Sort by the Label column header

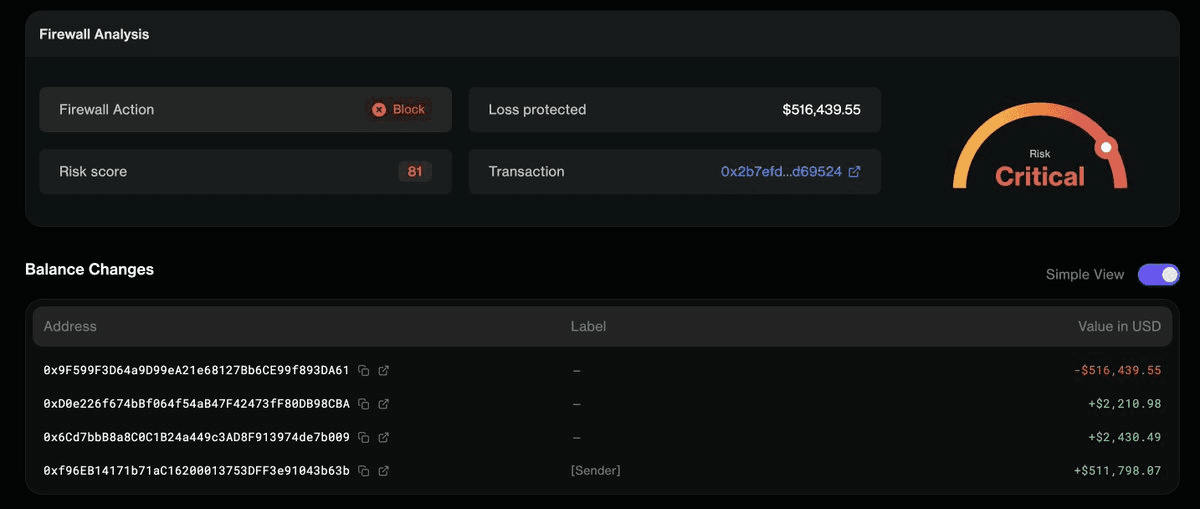(588, 327)
